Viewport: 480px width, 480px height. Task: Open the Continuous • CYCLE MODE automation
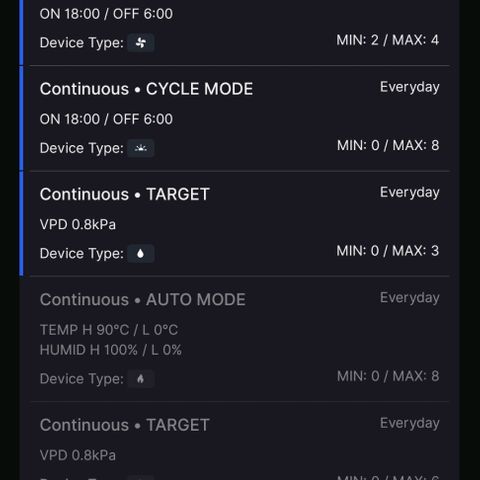[x=239, y=118]
